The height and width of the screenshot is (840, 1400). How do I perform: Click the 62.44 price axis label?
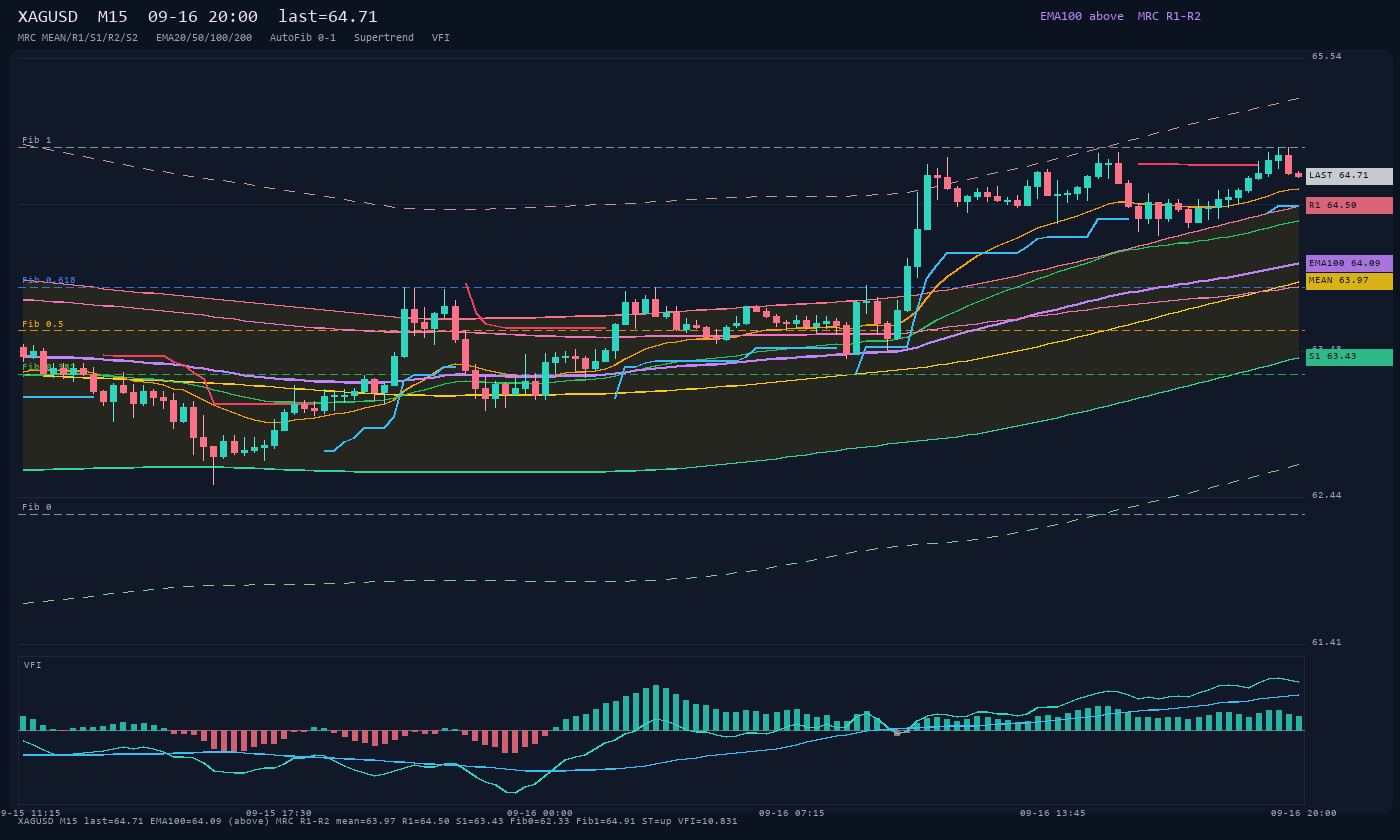pos(1327,495)
